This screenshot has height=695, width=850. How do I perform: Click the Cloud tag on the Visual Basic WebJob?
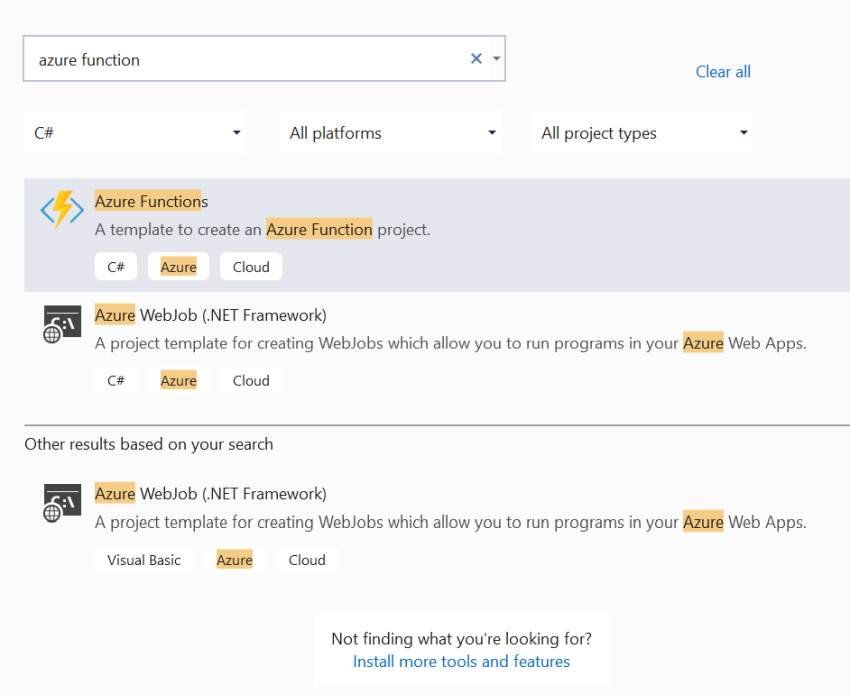click(x=307, y=559)
